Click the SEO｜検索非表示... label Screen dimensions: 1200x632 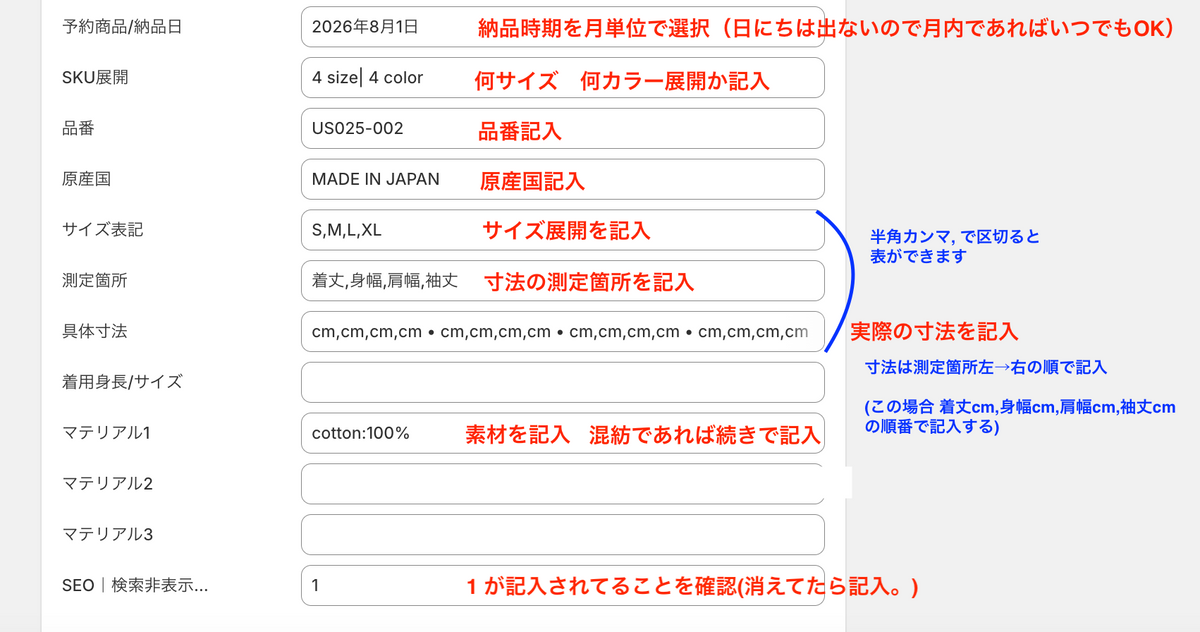[x=135, y=585]
